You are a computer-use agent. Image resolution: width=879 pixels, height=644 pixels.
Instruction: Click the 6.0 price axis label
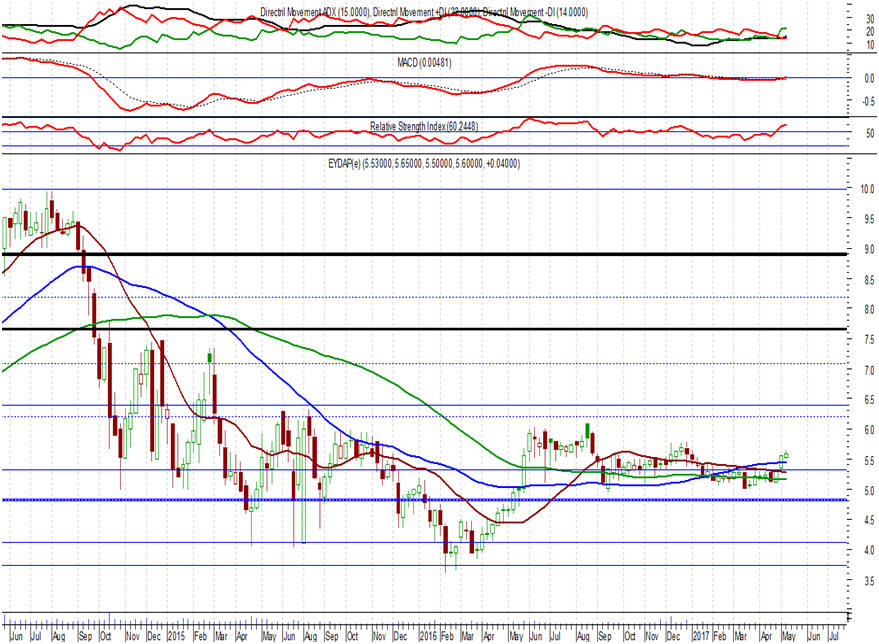(869, 430)
